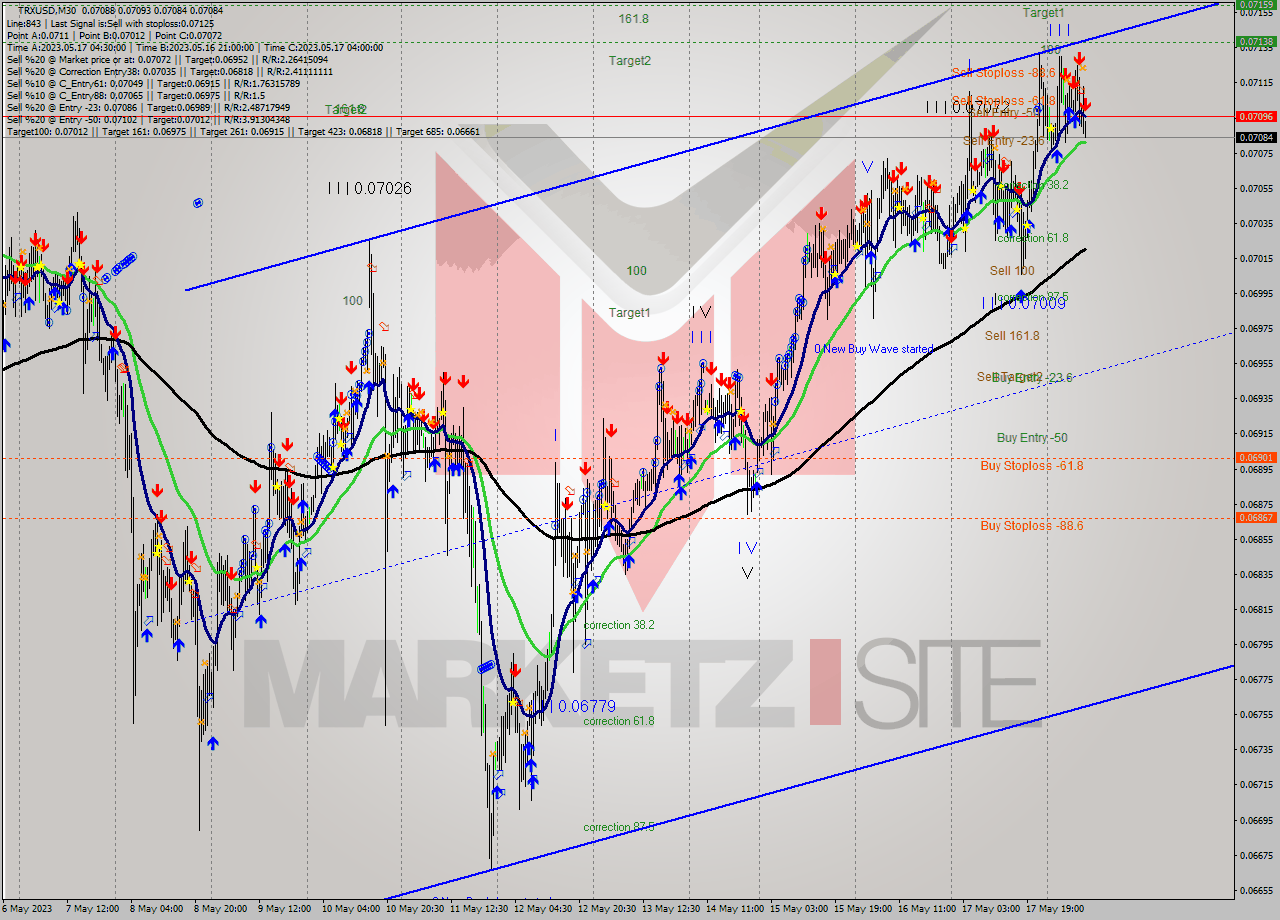Select the 'Buy Entry -50' label
The height and width of the screenshot is (920, 1280).
1032,438
